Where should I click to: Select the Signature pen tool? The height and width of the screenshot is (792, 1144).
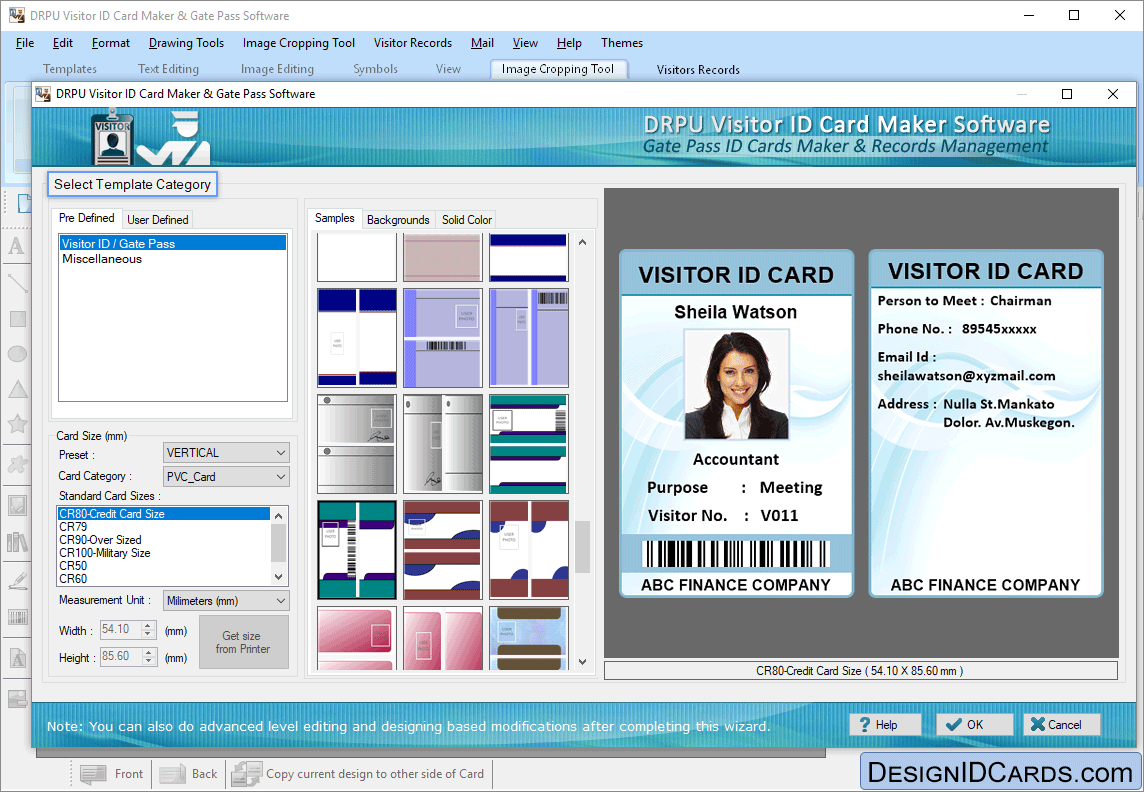[x=16, y=581]
